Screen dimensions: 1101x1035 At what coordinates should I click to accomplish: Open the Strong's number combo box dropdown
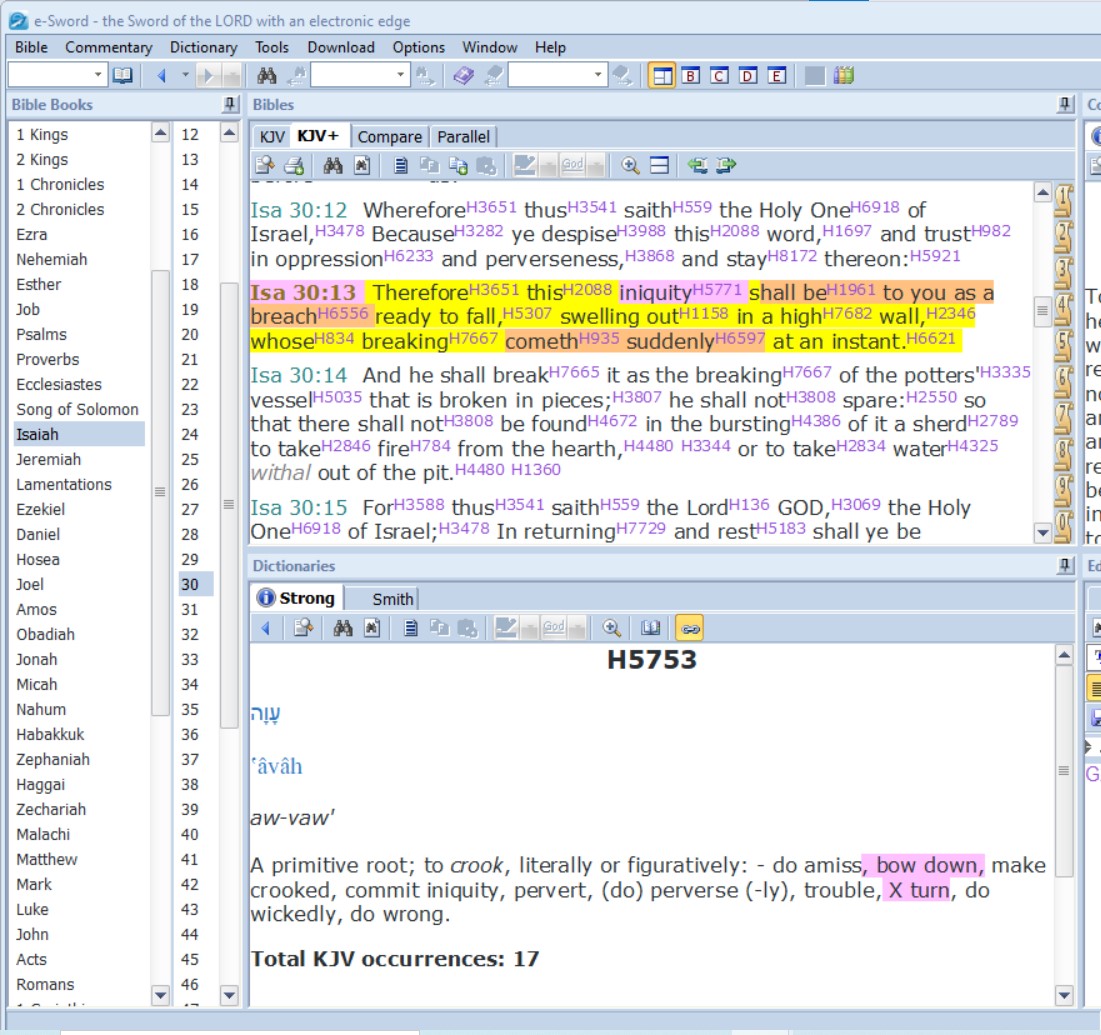598,74
